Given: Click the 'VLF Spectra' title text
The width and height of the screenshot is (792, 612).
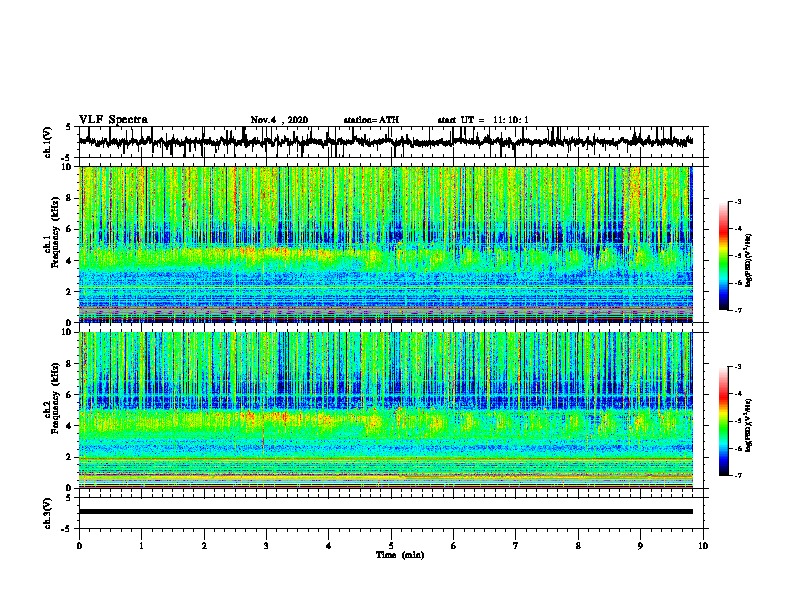Looking at the screenshot, I should (x=113, y=120).
